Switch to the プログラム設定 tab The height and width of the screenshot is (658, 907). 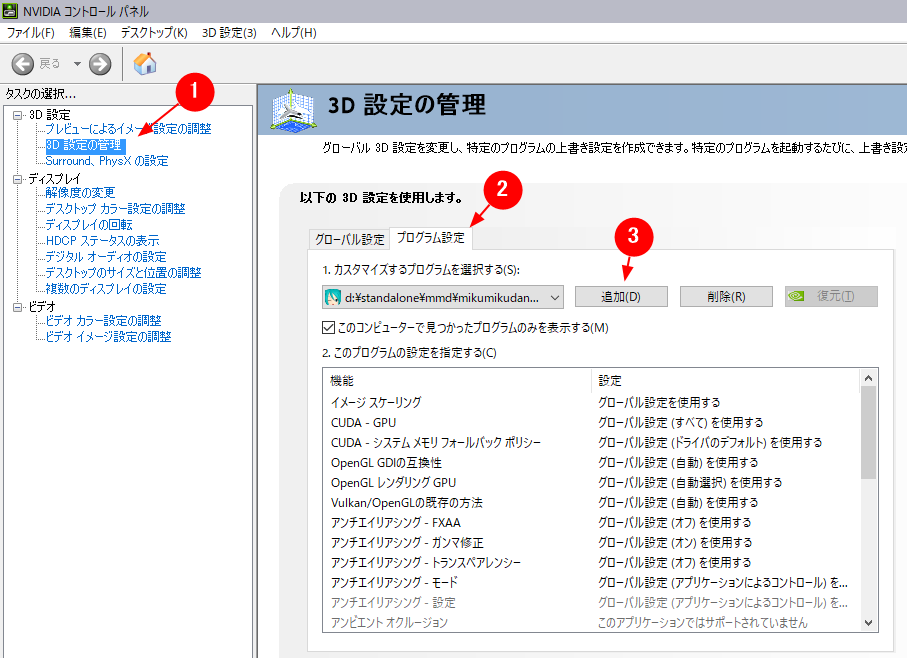pos(431,238)
